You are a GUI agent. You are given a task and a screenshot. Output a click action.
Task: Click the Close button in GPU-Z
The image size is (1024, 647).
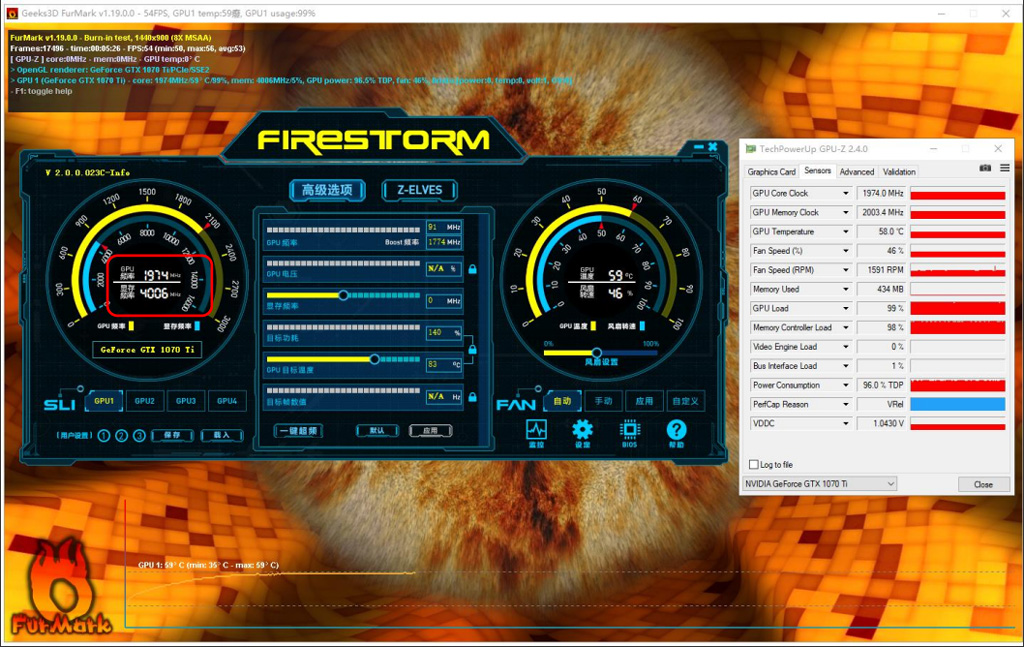[983, 484]
